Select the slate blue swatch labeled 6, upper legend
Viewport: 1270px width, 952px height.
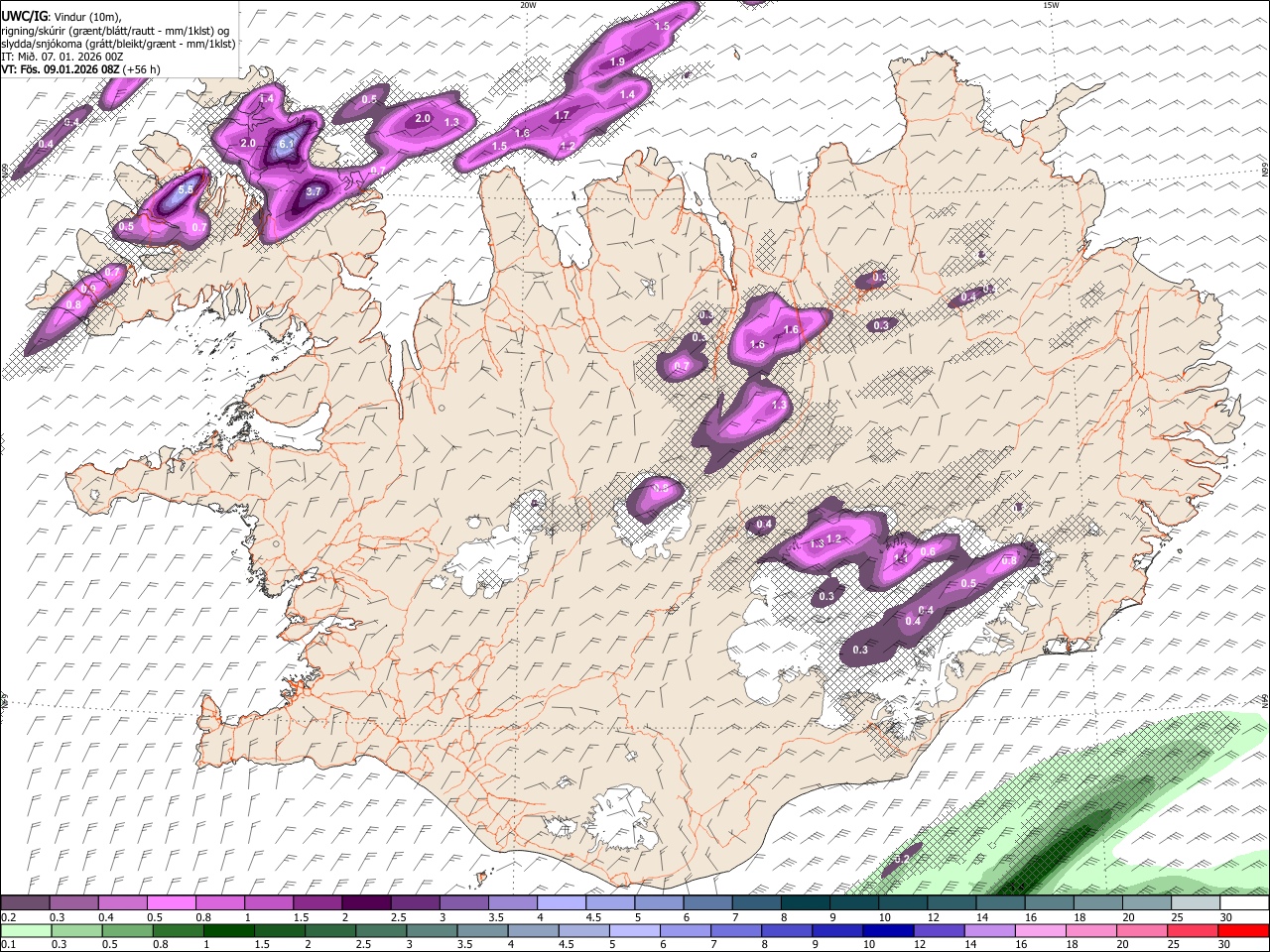click(x=706, y=903)
